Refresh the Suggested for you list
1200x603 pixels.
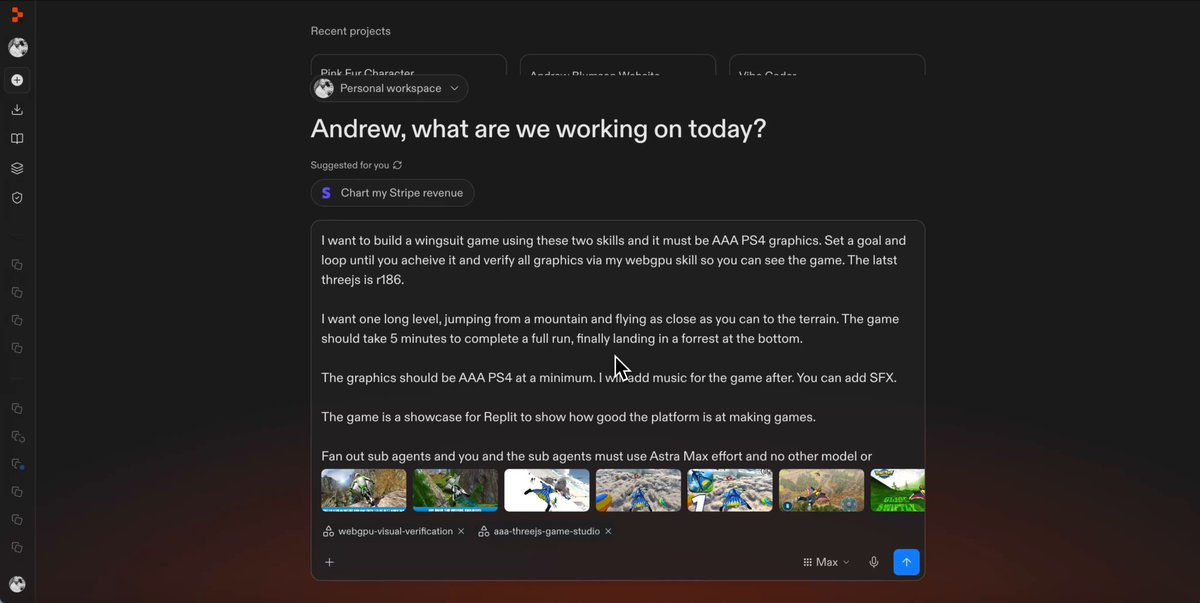tap(398, 165)
